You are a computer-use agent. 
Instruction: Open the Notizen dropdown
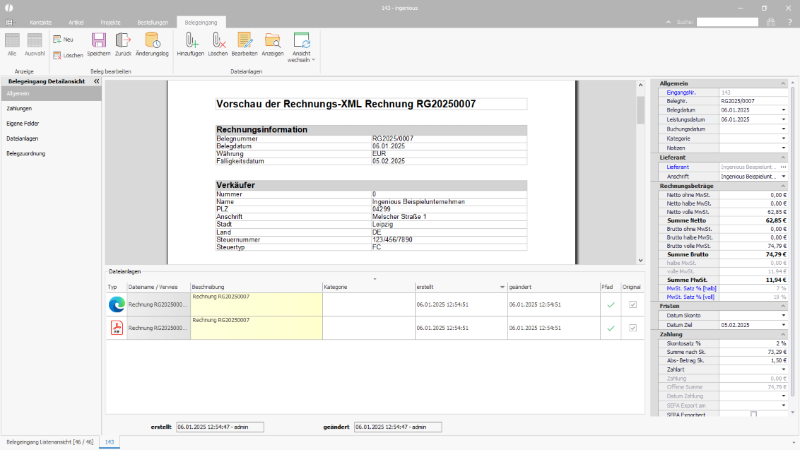(x=784, y=148)
